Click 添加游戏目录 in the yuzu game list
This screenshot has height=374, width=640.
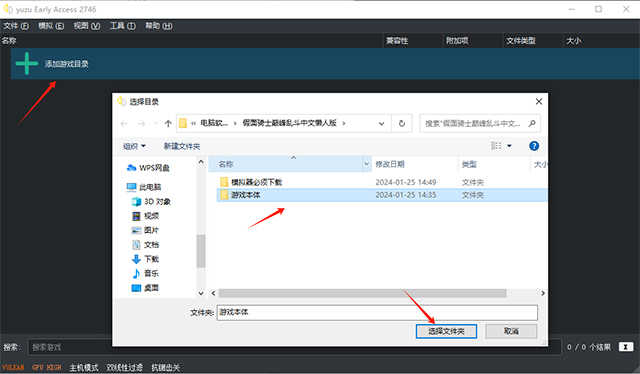tap(67, 64)
